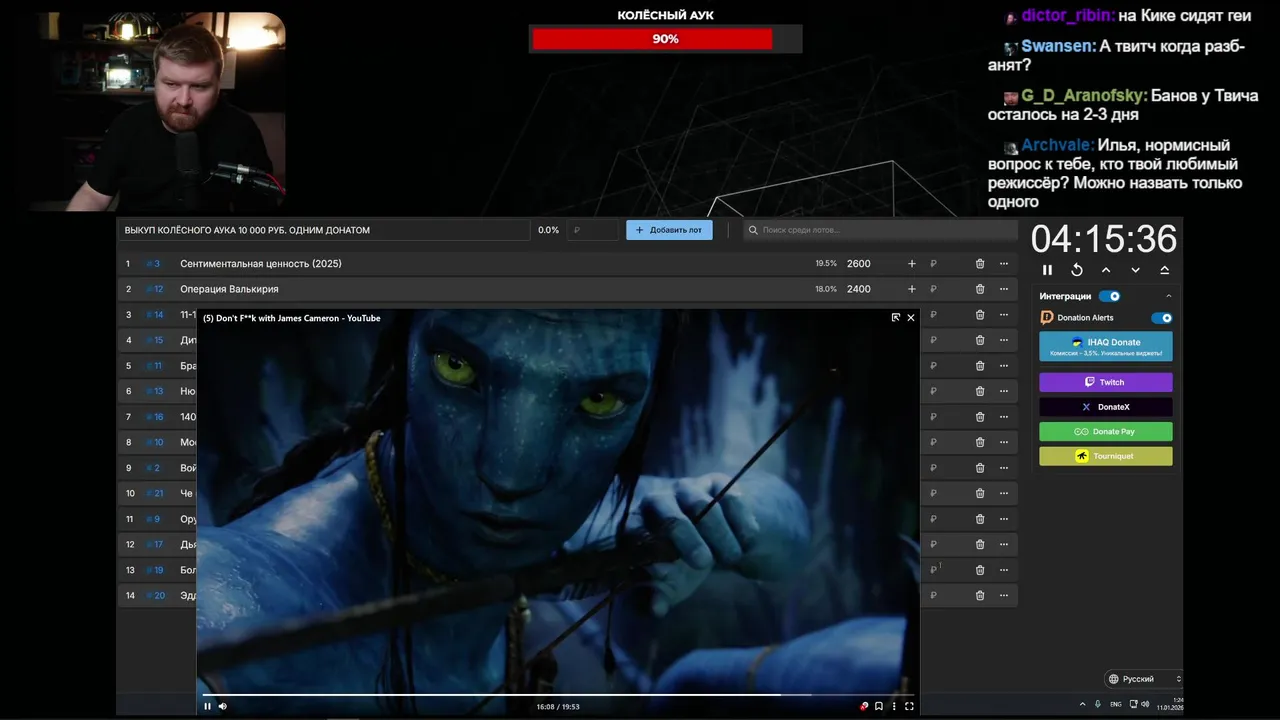Click the Donation Alerts logo icon
The width and height of the screenshot is (1280, 720).
click(x=1047, y=318)
